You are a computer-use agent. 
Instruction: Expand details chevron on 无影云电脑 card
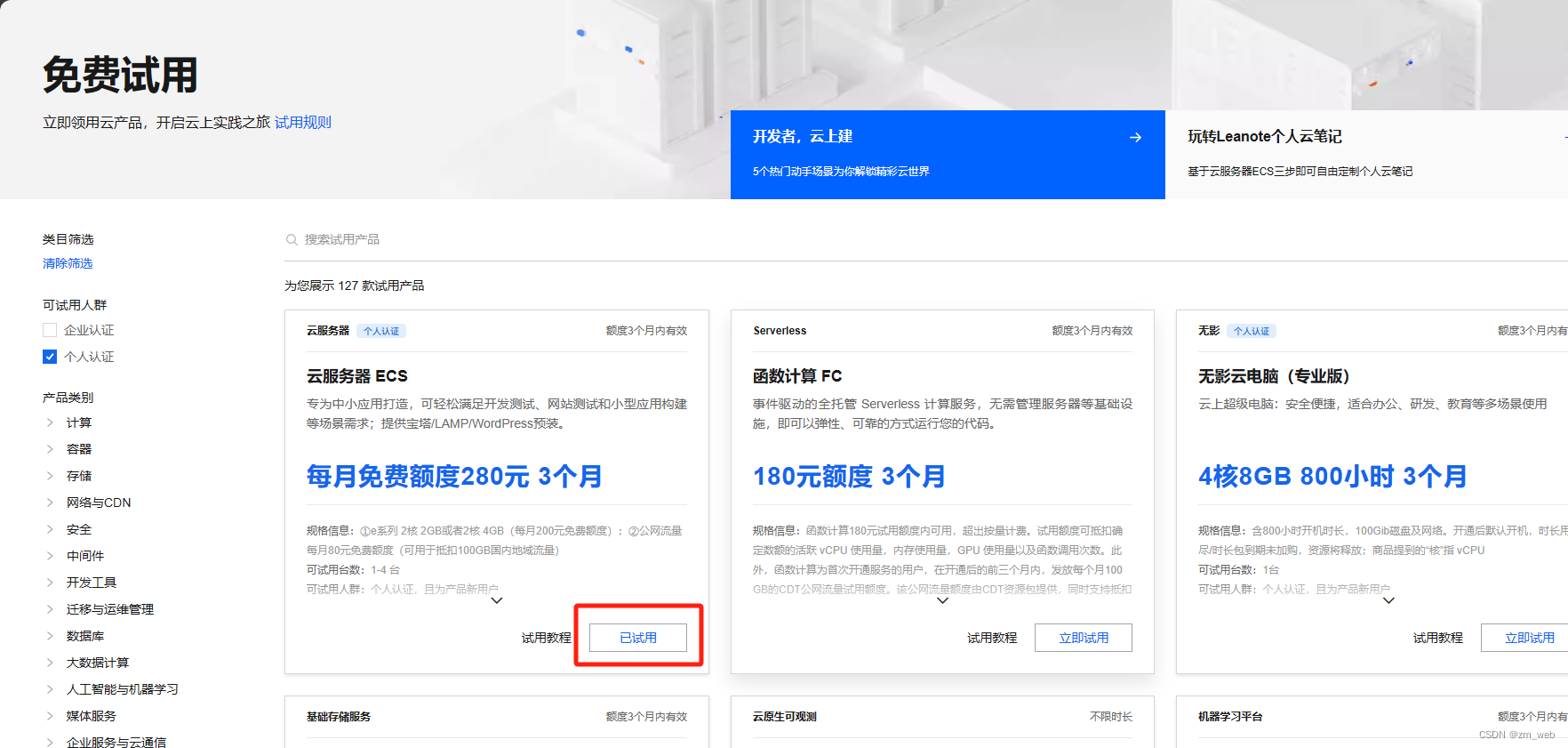[1388, 600]
